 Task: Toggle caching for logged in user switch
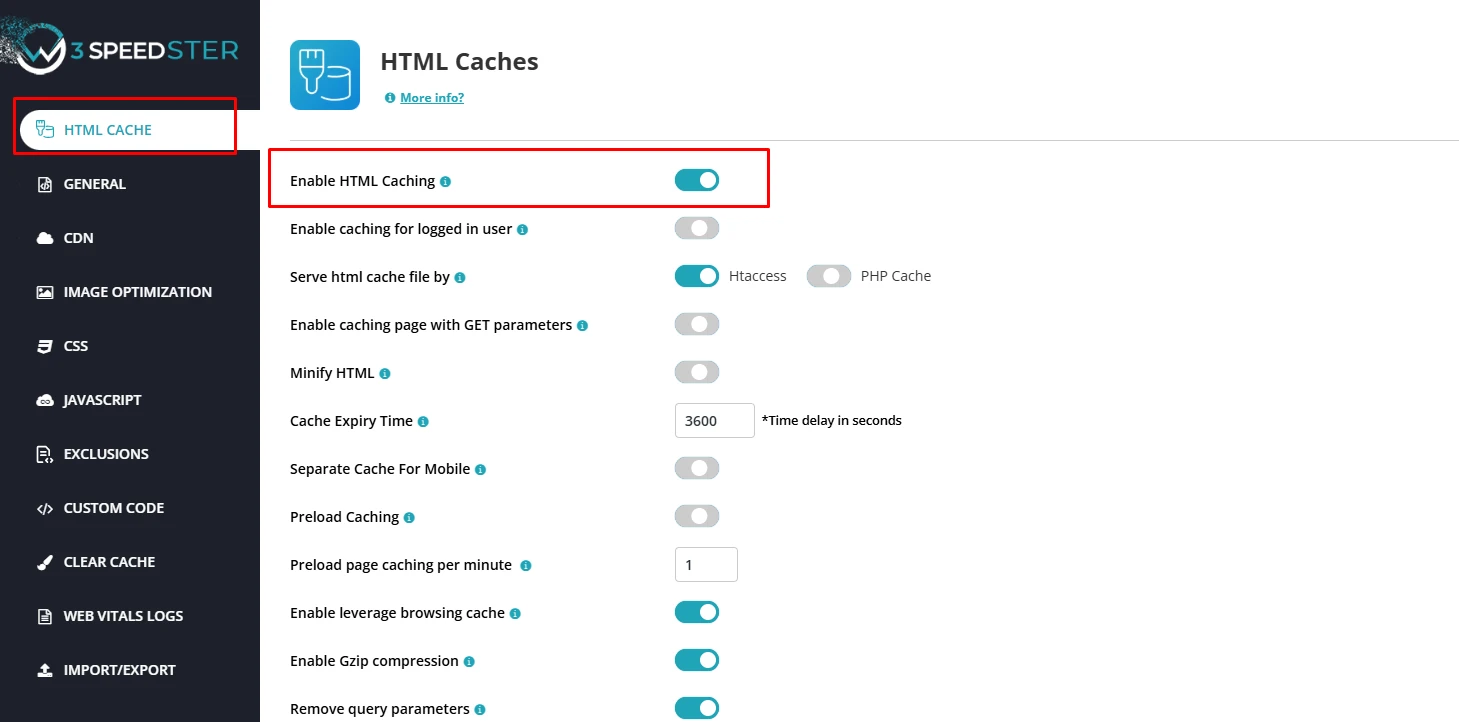pos(697,228)
